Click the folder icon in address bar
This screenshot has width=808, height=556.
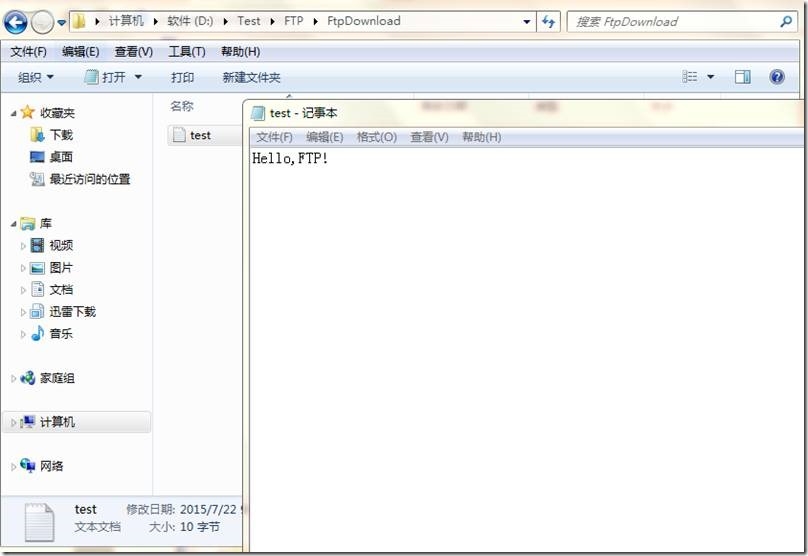point(79,21)
